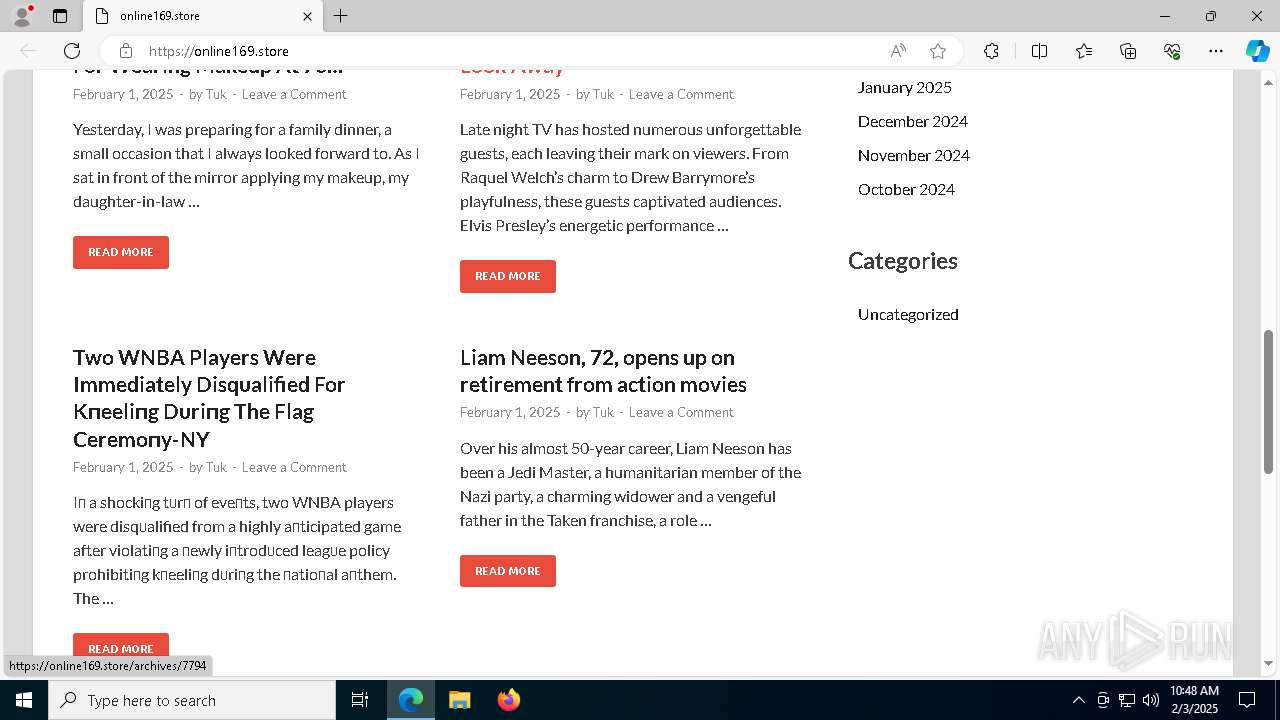Viewport: 1280px width, 720px height.
Task: Add this page to favorites star
Action: point(937,51)
